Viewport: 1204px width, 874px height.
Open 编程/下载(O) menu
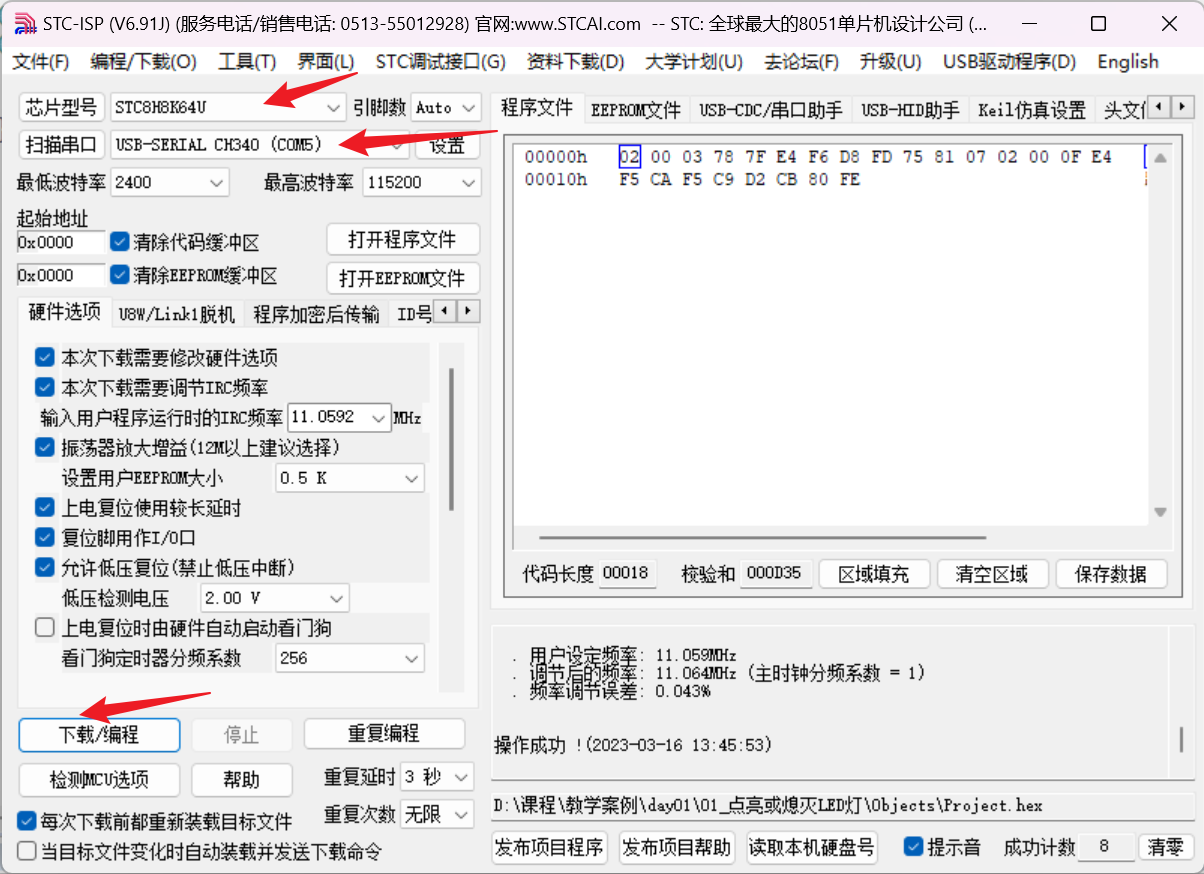[x=144, y=62]
